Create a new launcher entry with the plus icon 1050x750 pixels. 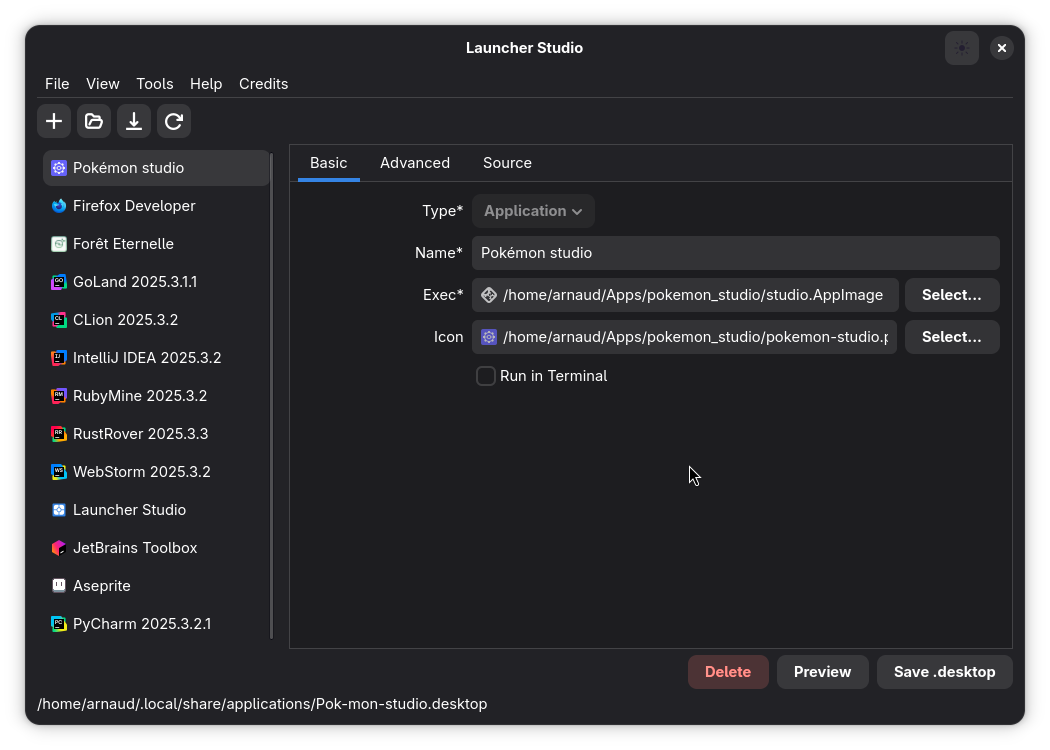[53, 120]
